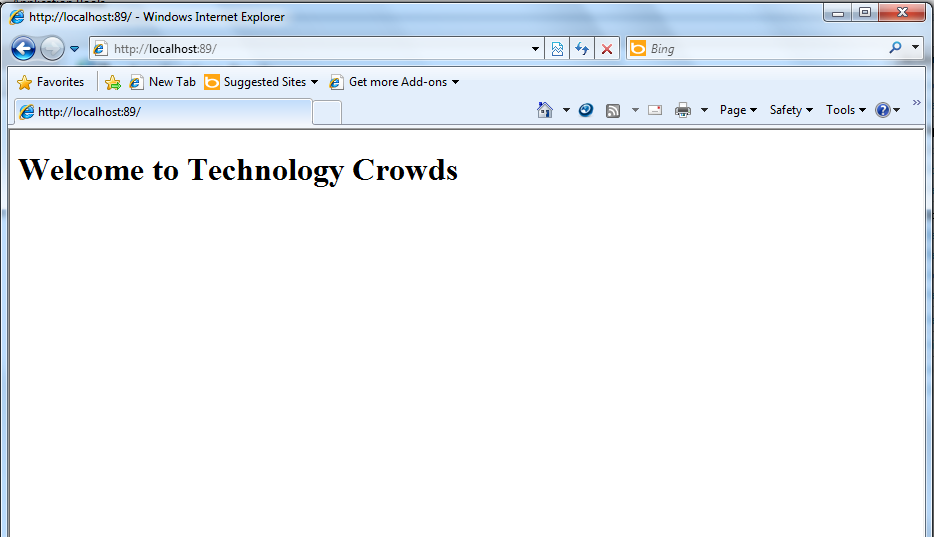Open Suggested Sites dropdown

(x=261, y=82)
